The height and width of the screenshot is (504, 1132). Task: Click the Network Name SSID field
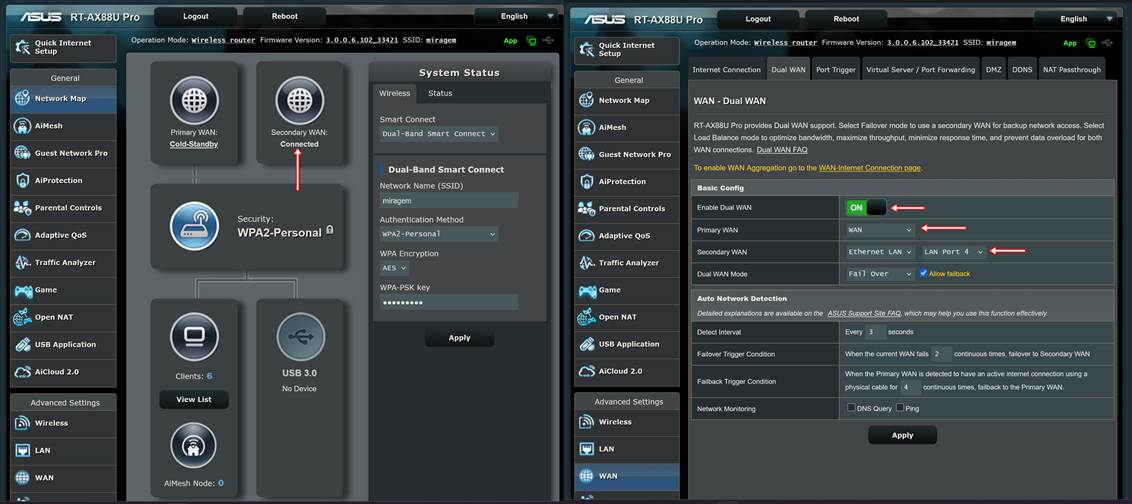448,200
